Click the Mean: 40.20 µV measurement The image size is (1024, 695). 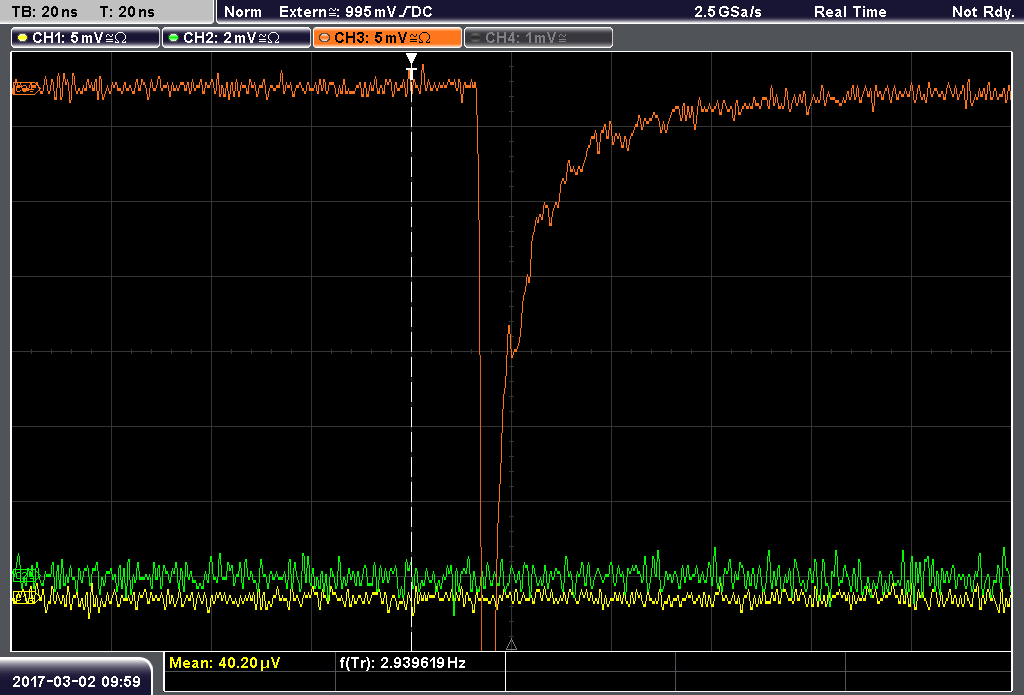pos(225,663)
